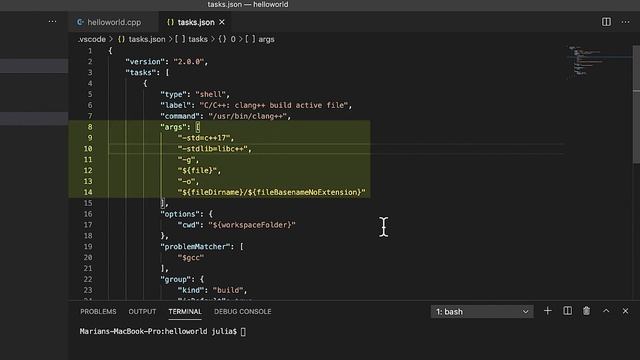The image size is (640, 360).
Task: Select the tasks.json editor tab
Action: point(196,22)
